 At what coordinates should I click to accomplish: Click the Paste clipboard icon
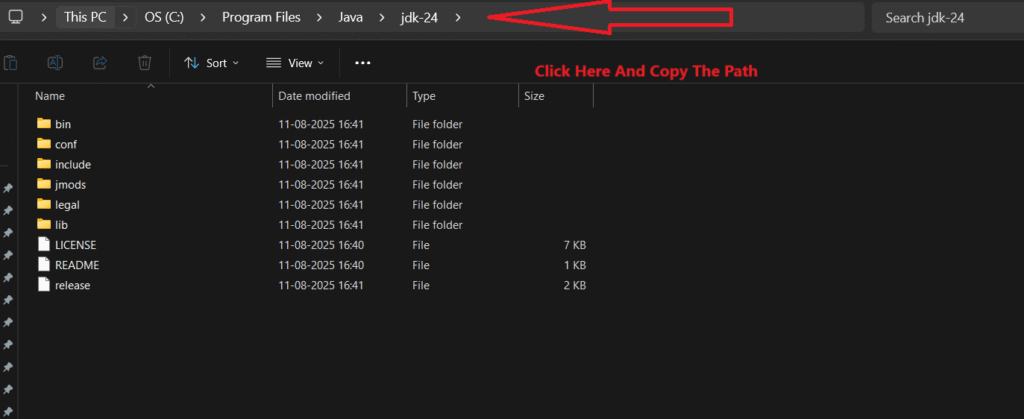[x=10, y=63]
